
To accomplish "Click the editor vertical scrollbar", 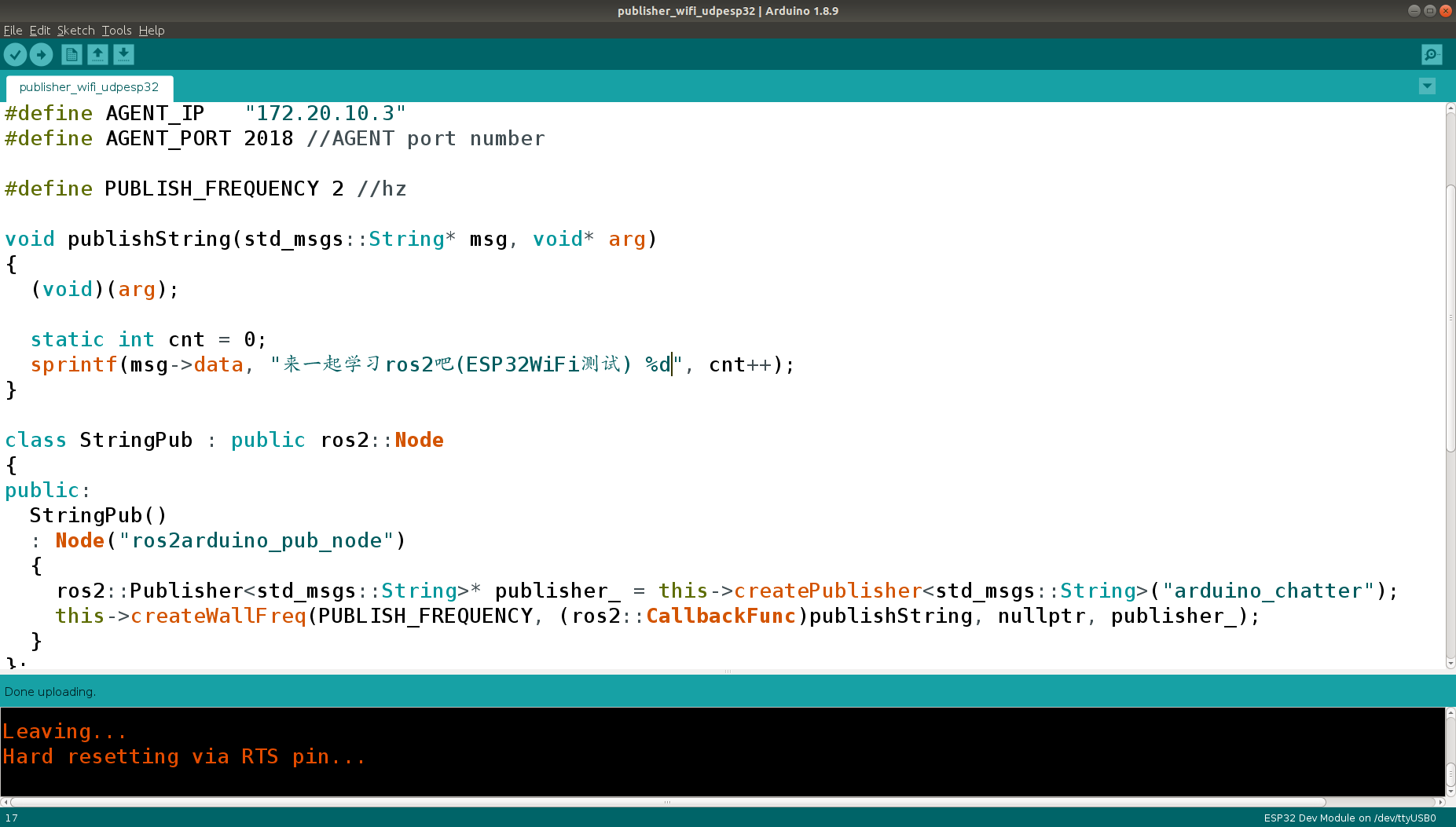I will (x=1450, y=318).
